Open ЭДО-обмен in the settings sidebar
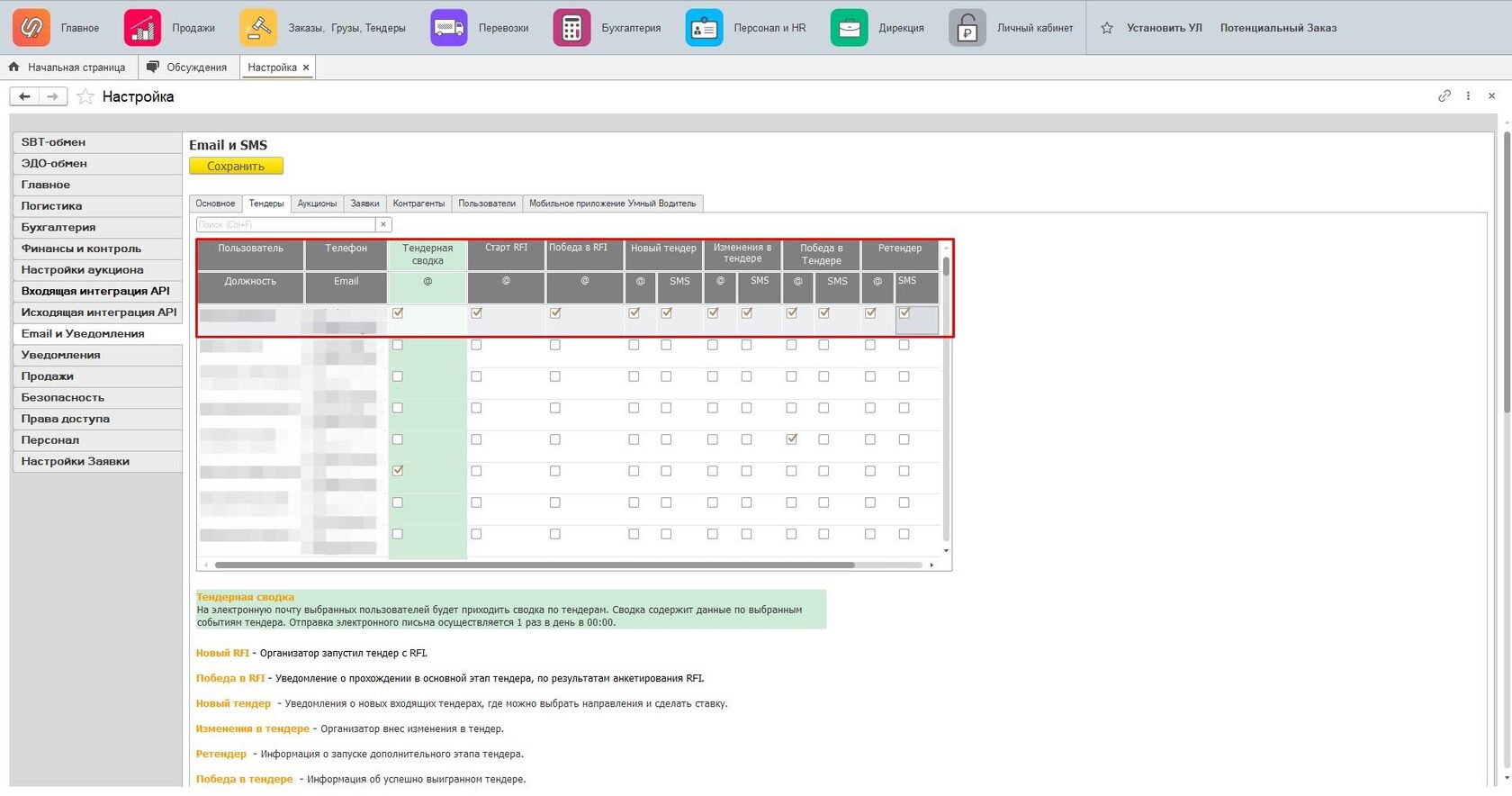This screenshot has height=796, width=1512. click(x=97, y=164)
